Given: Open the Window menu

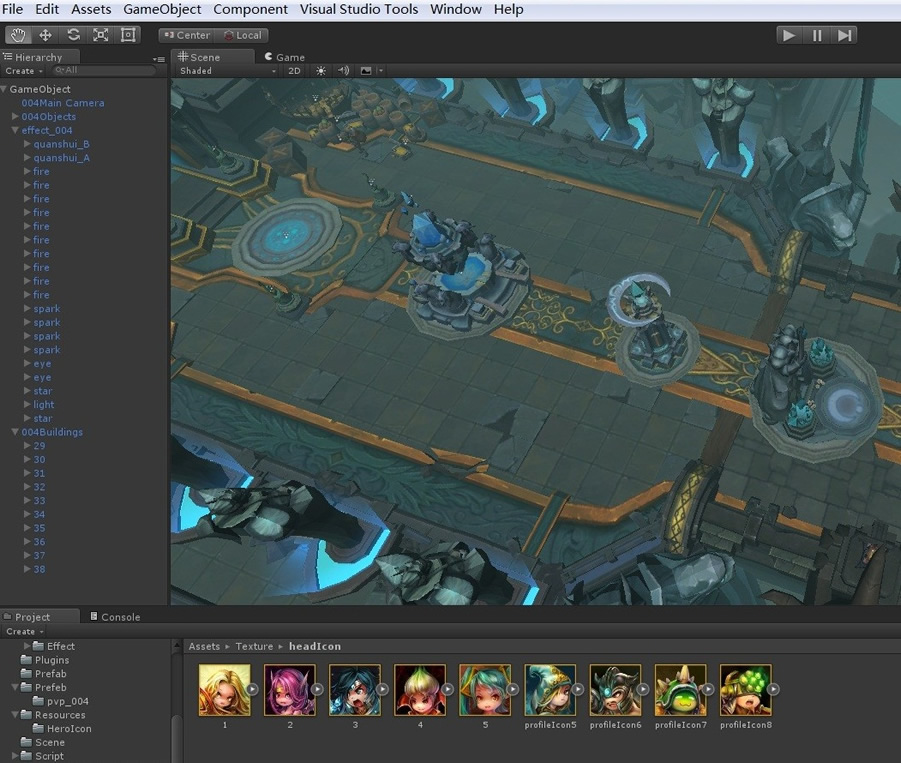Looking at the screenshot, I should coord(456,9).
